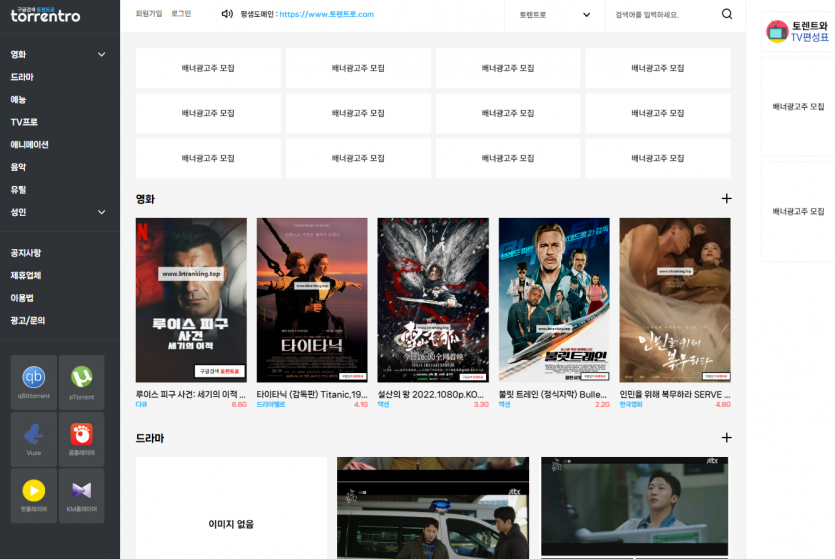835x559 pixels.
Task: Click the 로그인 link
Action: click(181, 14)
